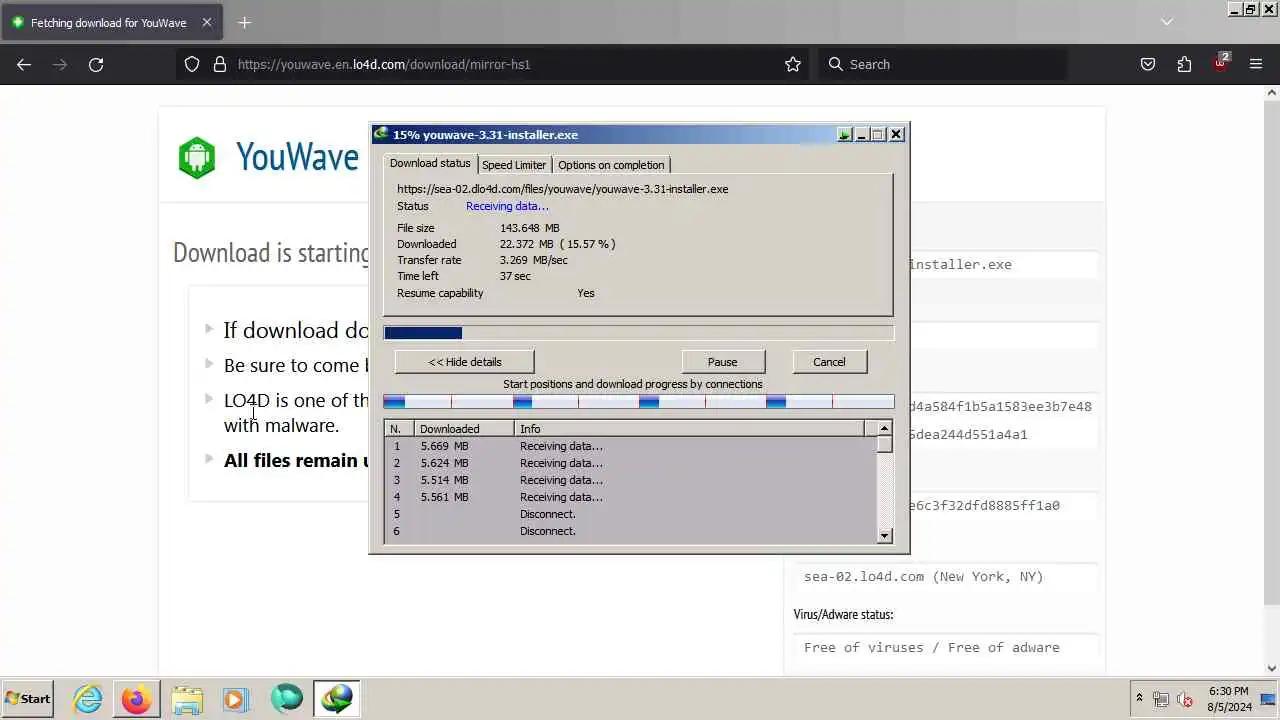Open a new Firefox tab
This screenshot has width=1280, height=720.
[x=244, y=22]
